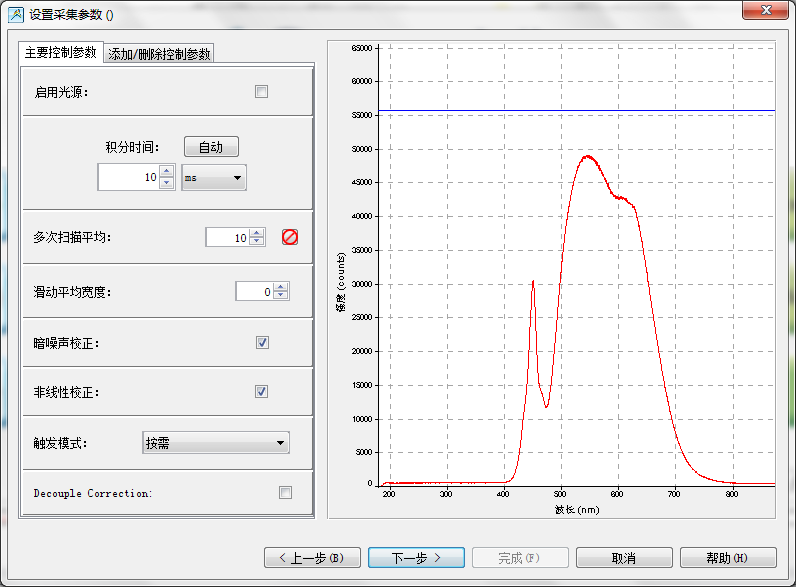Screen dimensions: 796x587
Task: Decrease 多次扫描平均 value with down arrow
Action: pyautogui.click(x=257, y=242)
